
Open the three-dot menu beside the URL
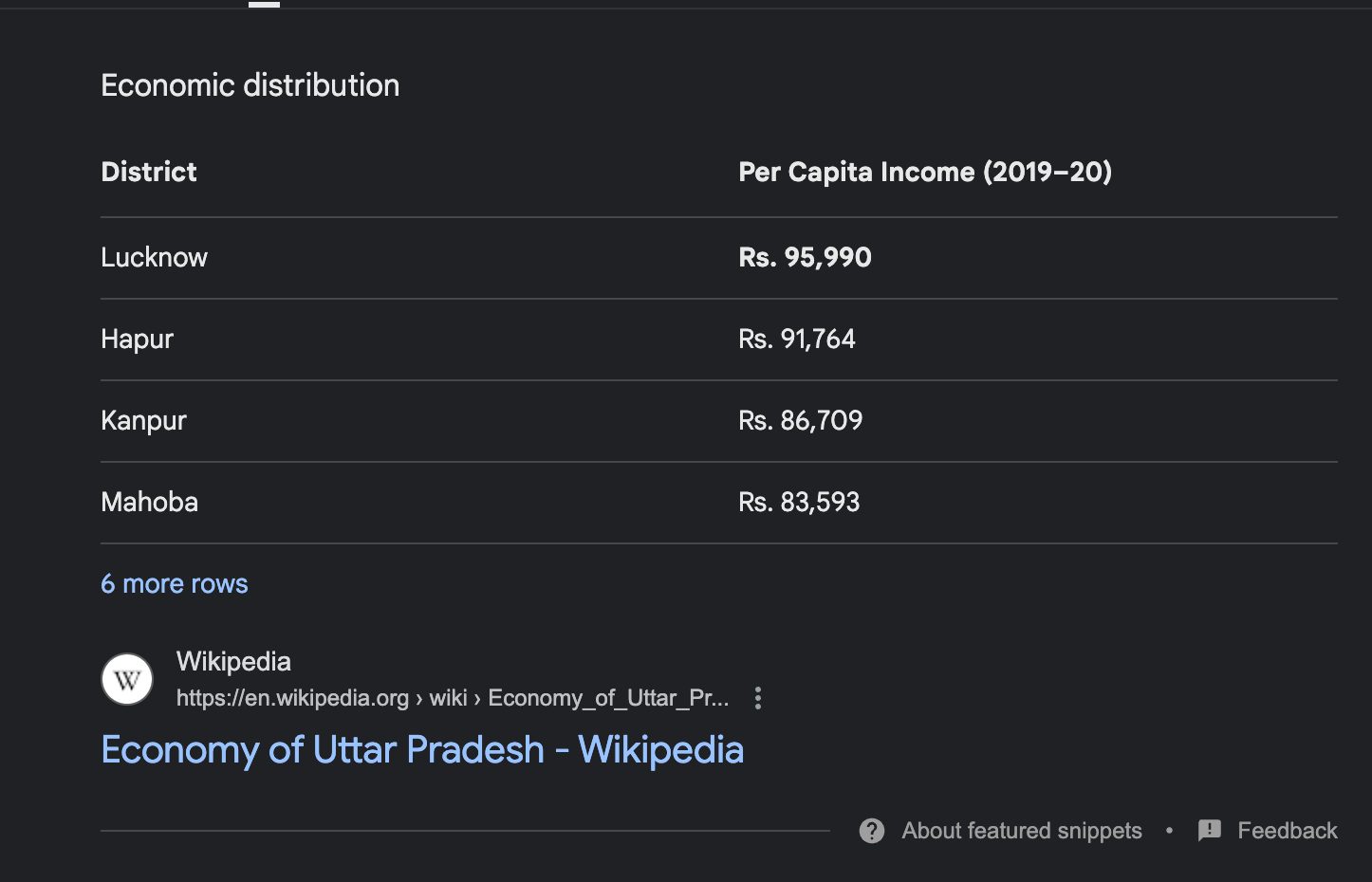pos(757,698)
